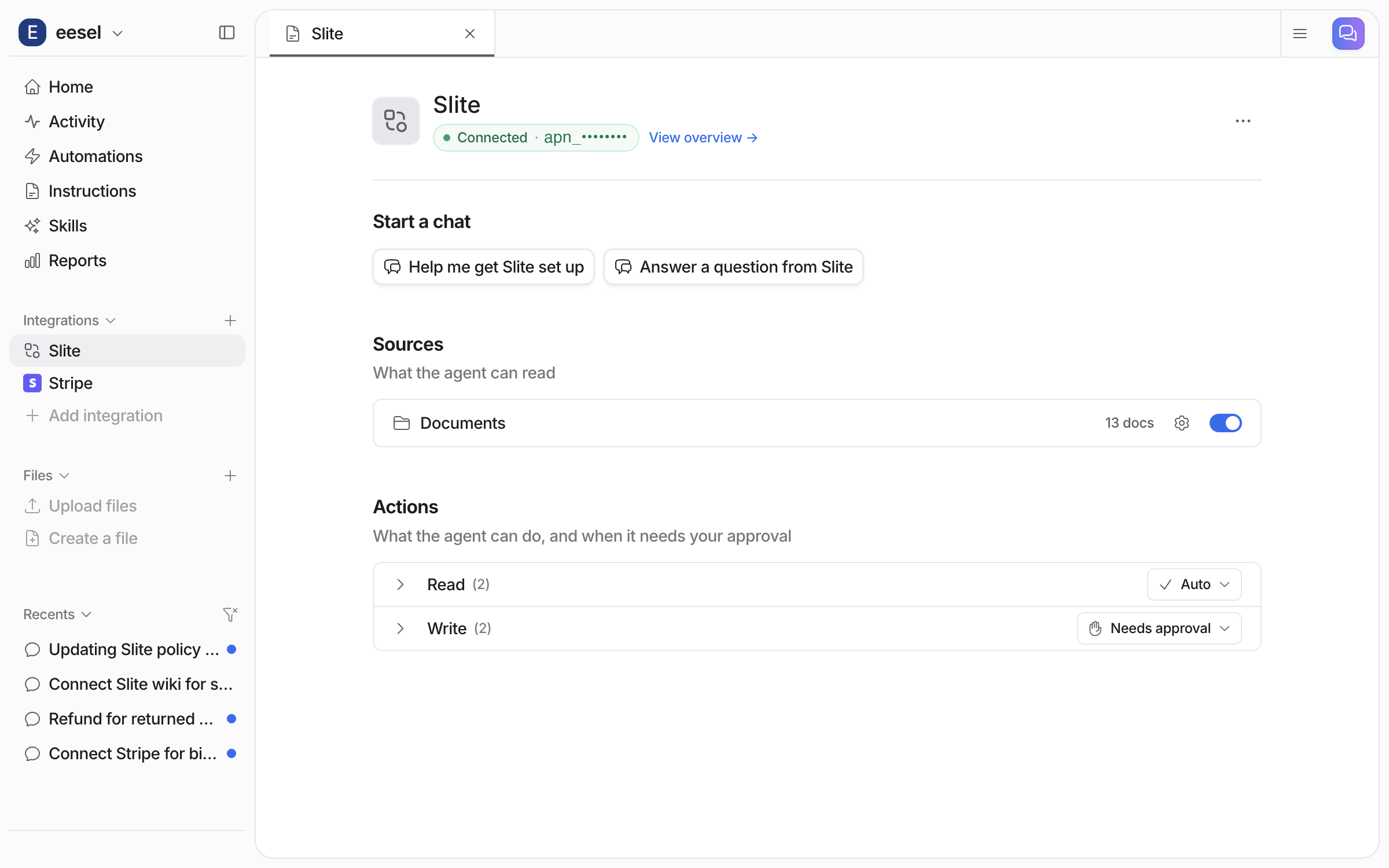1389x868 pixels.
Task: Click Answer a question from Slite
Action: click(x=733, y=267)
